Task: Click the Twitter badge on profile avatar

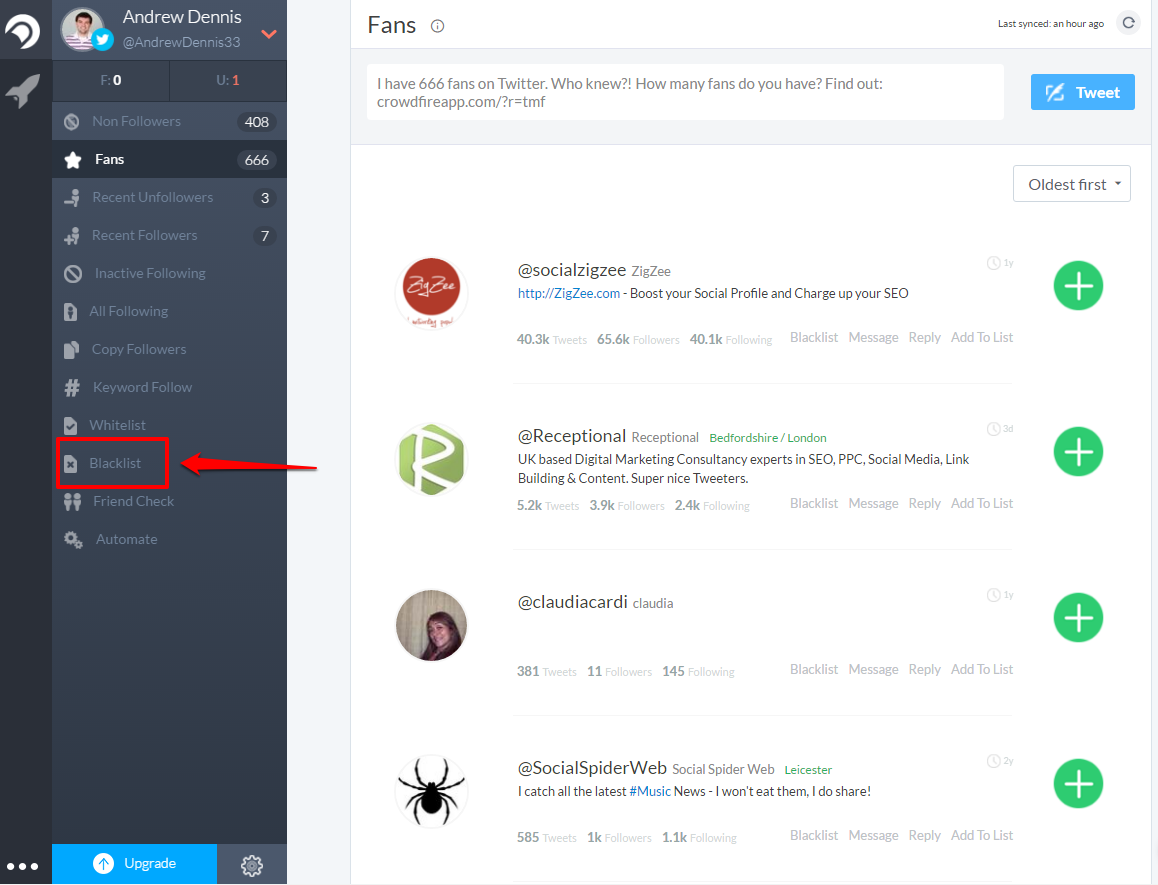Action: pyautogui.click(x=103, y=40)
